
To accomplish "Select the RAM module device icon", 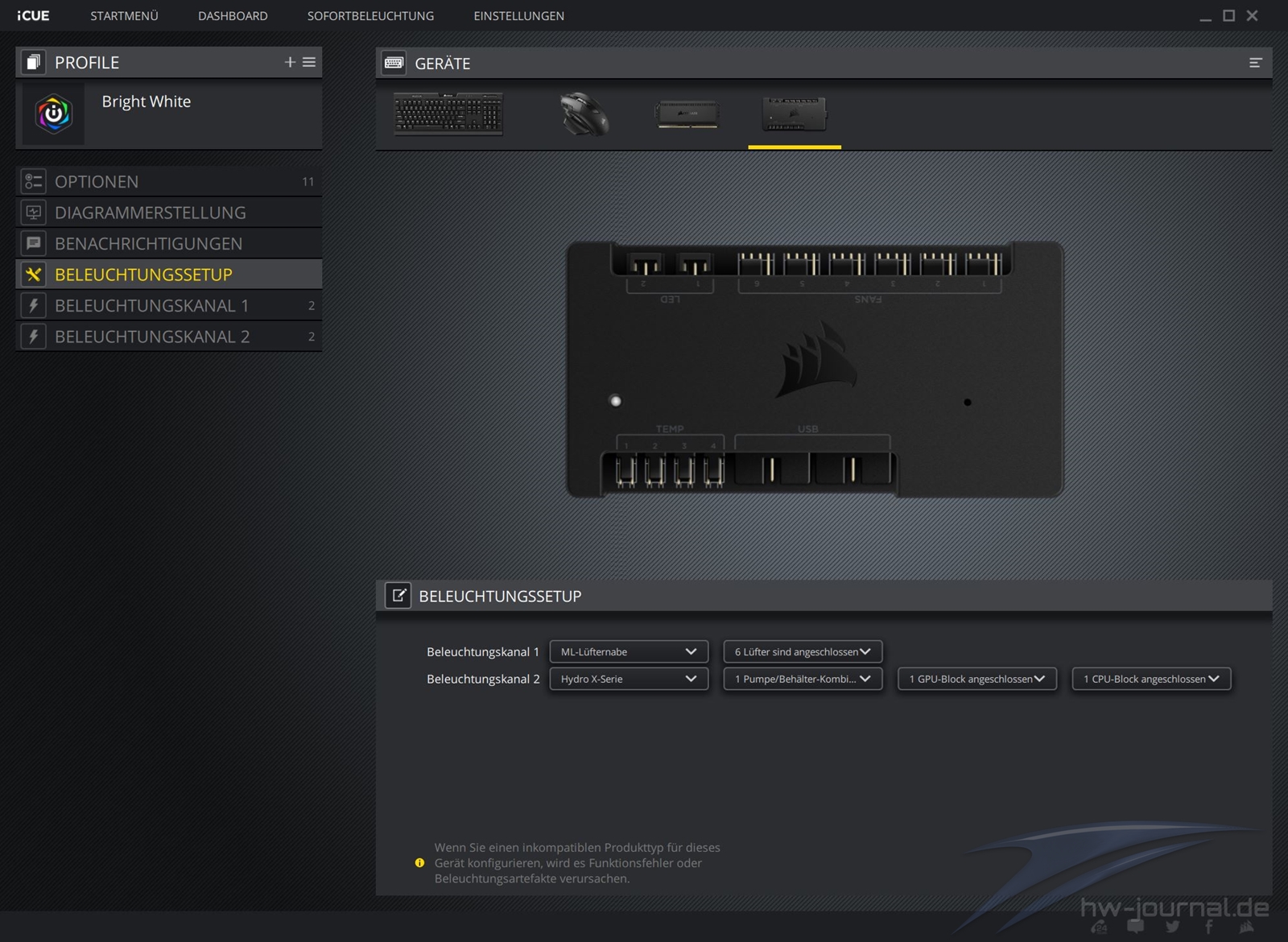I will click(x=687, y=114).
